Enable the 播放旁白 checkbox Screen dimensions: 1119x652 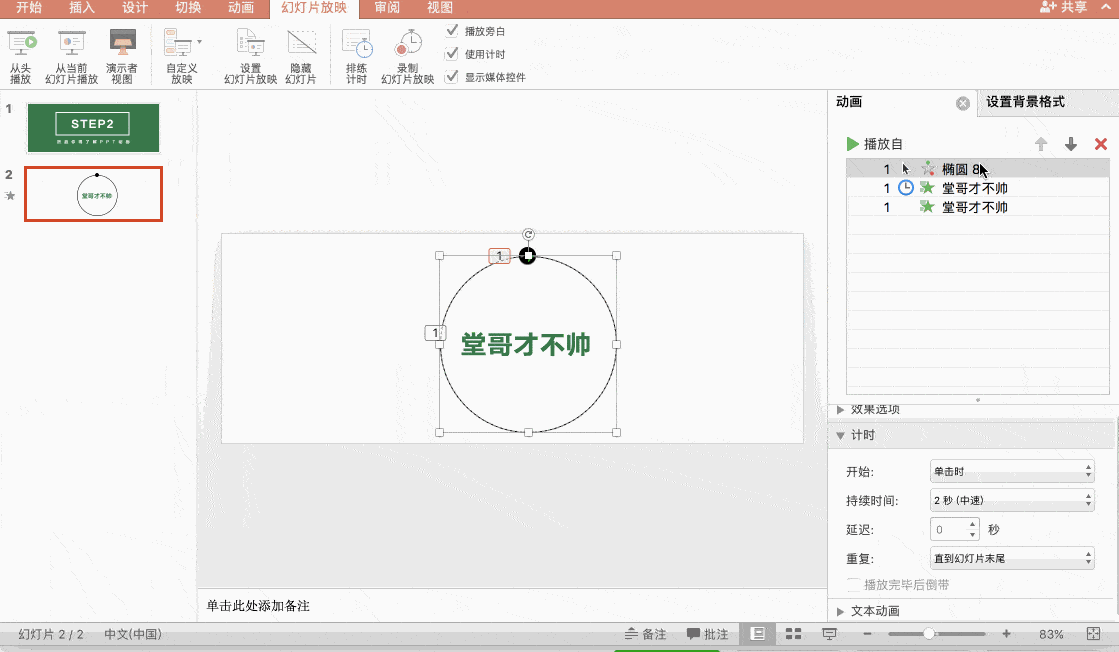pyautogui.click(x=457, y=30)
